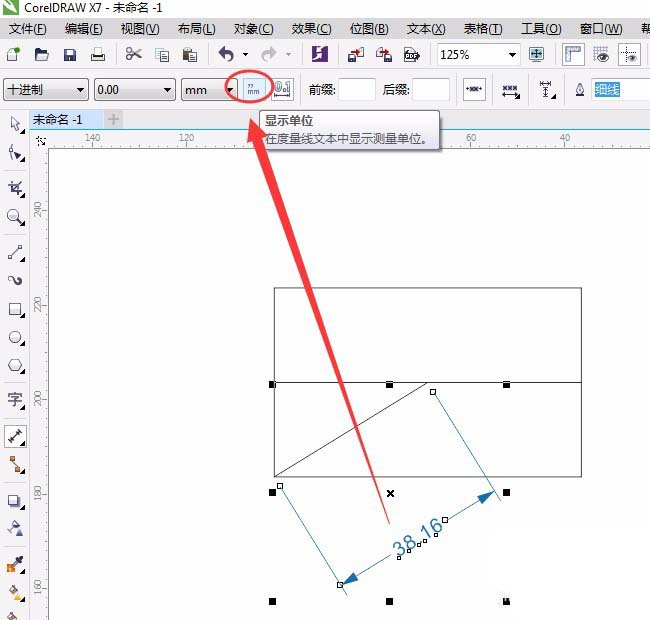Open 效果(C) menu
650x620 pixels.
tap(311, 29)
